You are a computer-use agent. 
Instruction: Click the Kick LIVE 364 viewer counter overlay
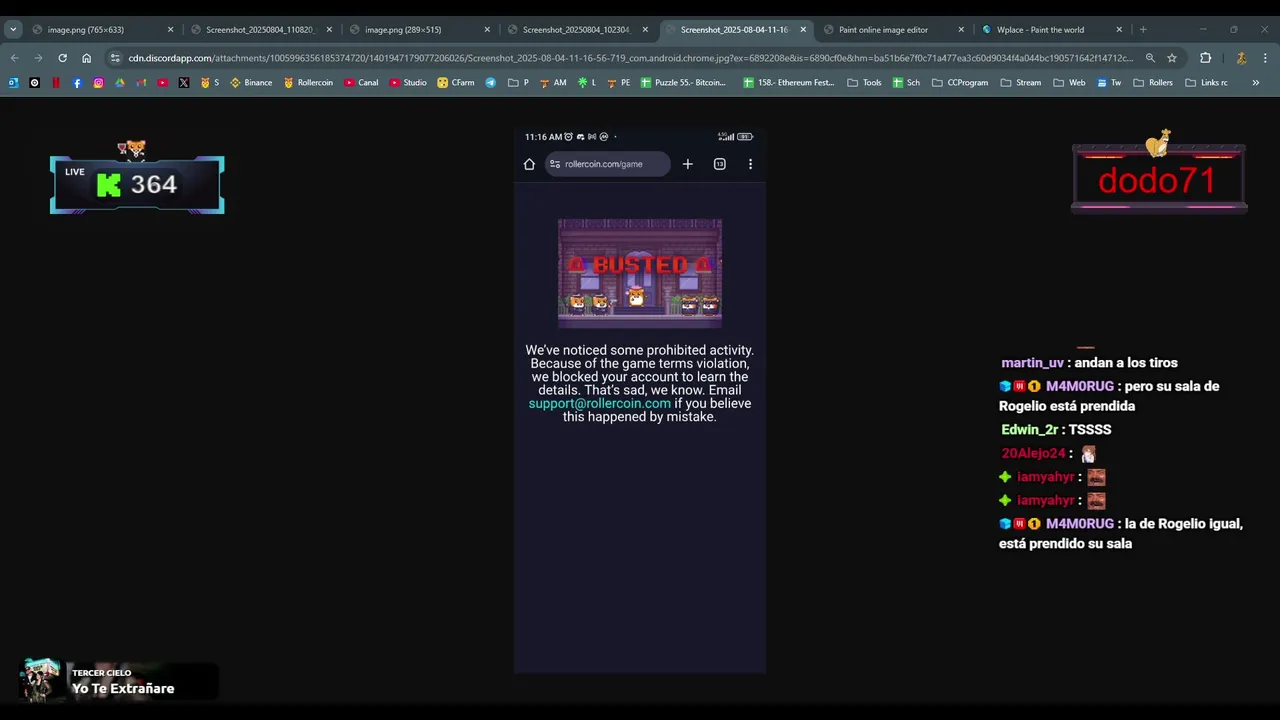pyautogui.click(x=137, y=184)
